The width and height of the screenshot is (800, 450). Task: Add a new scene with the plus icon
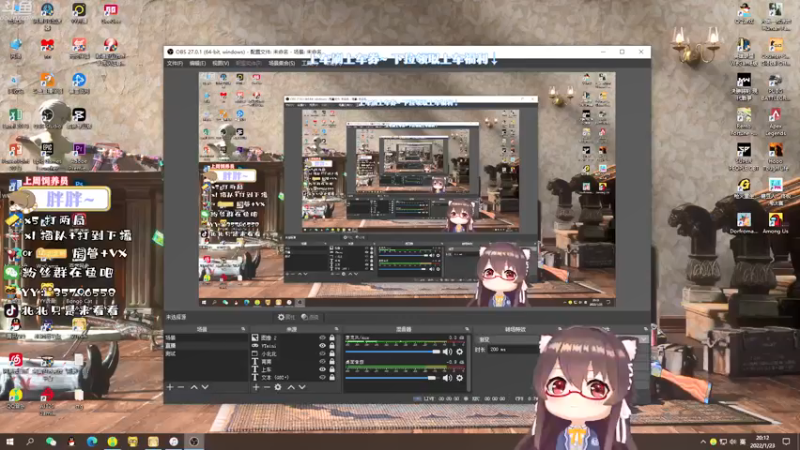[170, 387]
